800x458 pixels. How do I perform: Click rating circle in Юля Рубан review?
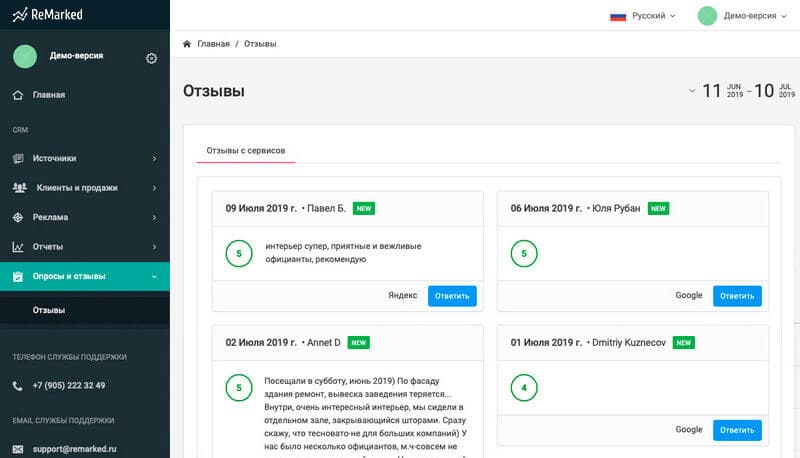pos(524,253)
